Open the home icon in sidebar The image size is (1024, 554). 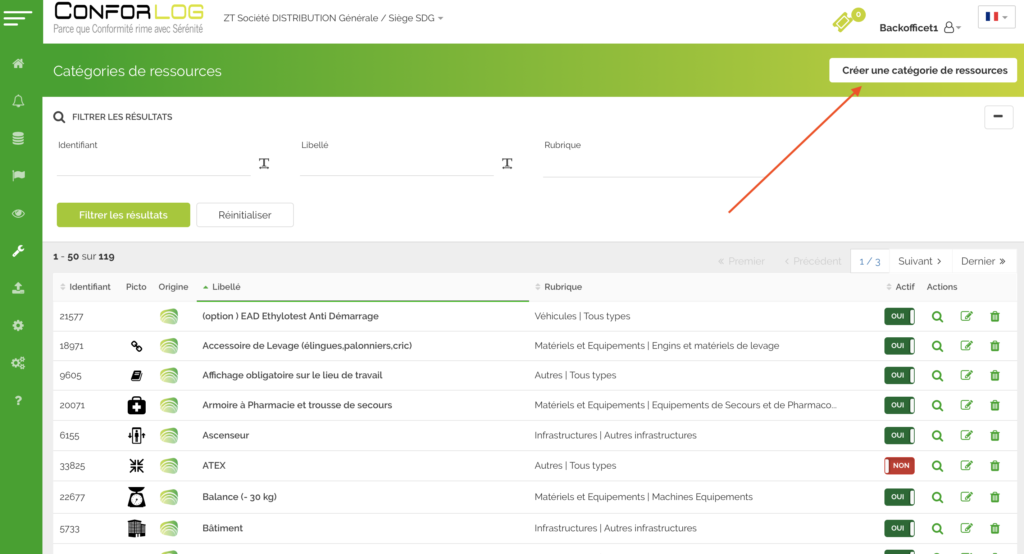18,64
